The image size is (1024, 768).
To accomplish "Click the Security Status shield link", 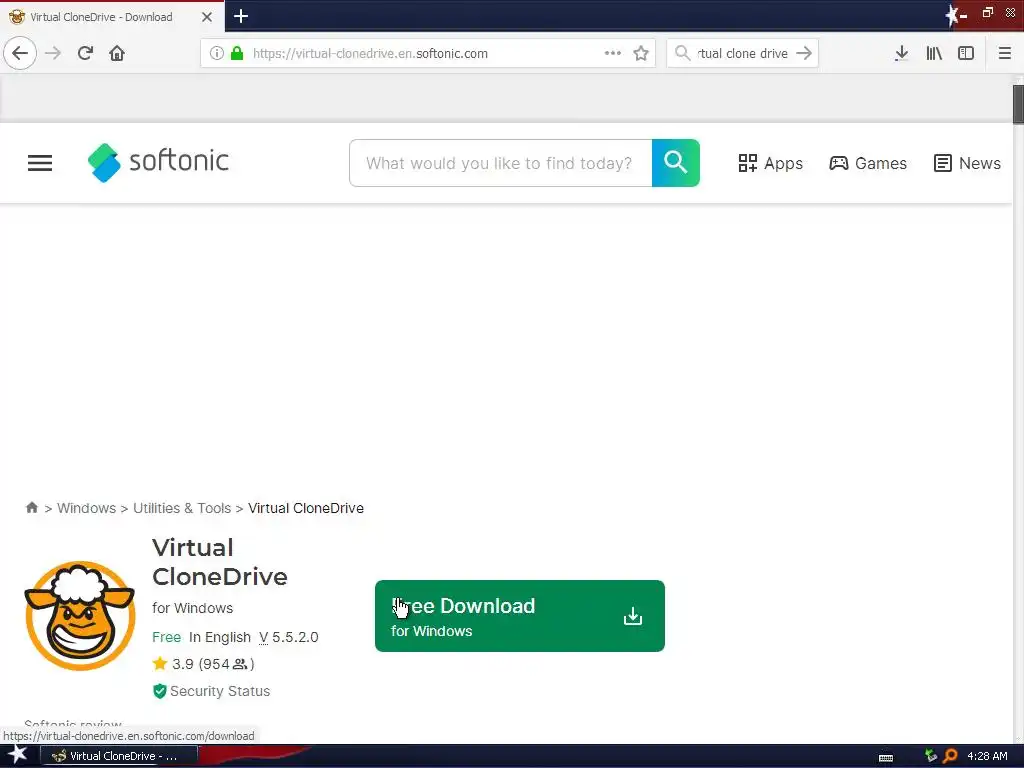I will point(211,691).
